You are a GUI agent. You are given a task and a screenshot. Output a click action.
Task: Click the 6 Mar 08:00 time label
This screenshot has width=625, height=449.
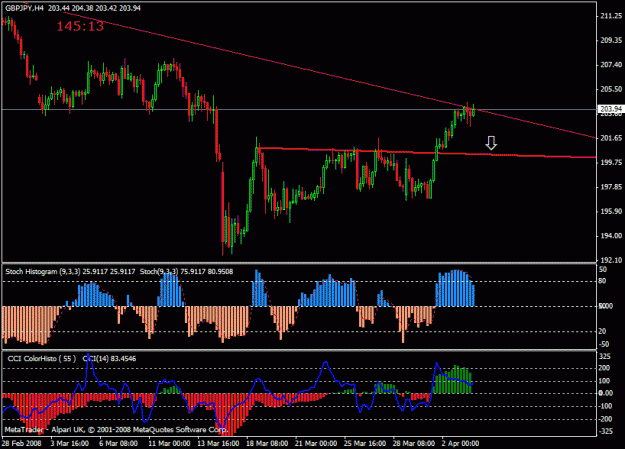point(118,443)
